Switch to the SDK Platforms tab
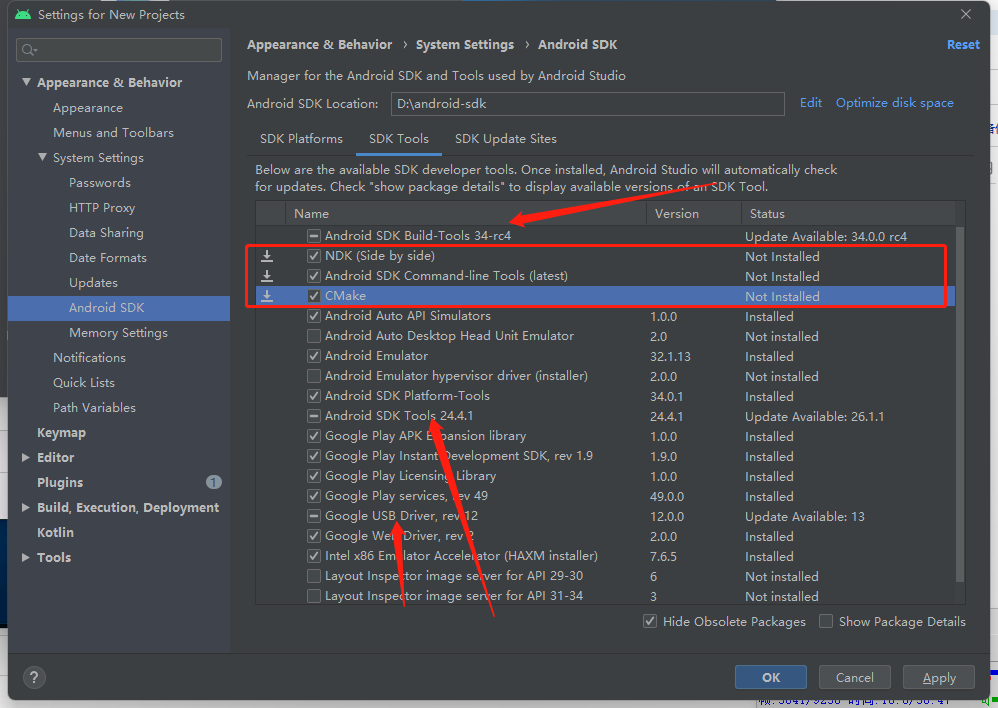The width and height of the screenshot is (998, 708). tap(301, 139)
